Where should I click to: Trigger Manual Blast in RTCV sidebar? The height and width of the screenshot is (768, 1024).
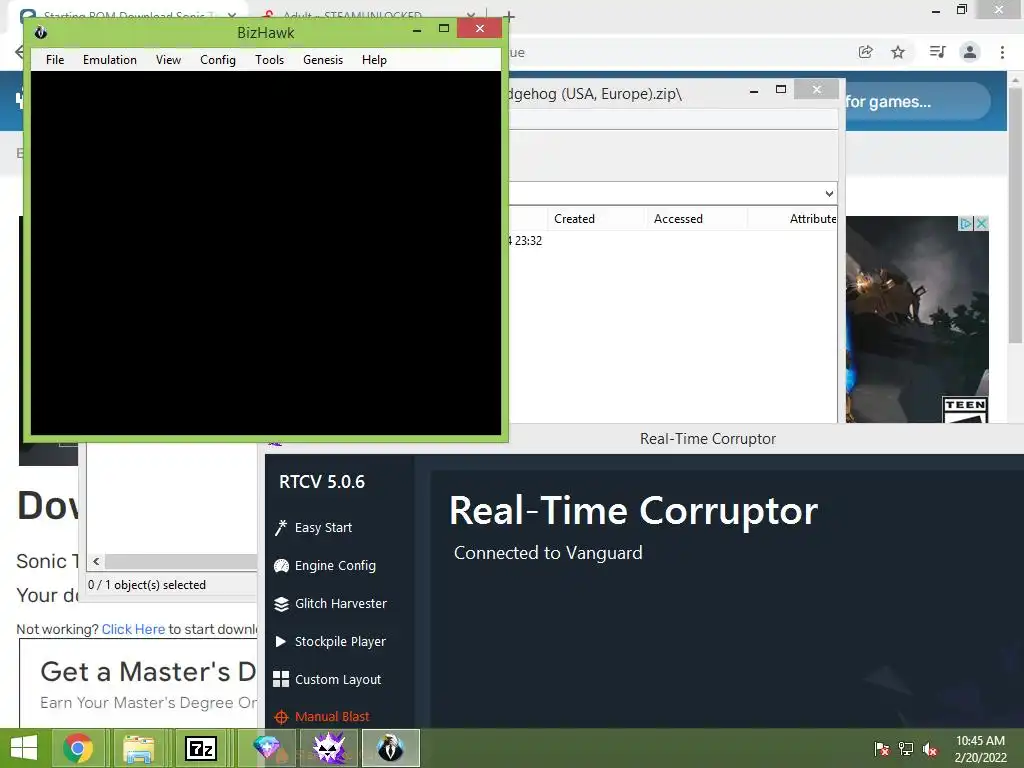332,716
